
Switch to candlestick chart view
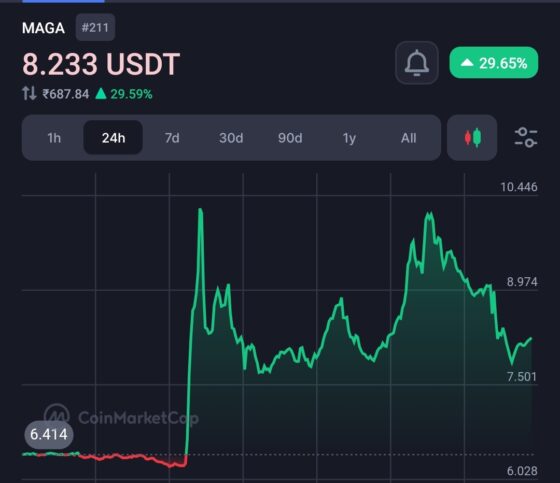point(472,138)
